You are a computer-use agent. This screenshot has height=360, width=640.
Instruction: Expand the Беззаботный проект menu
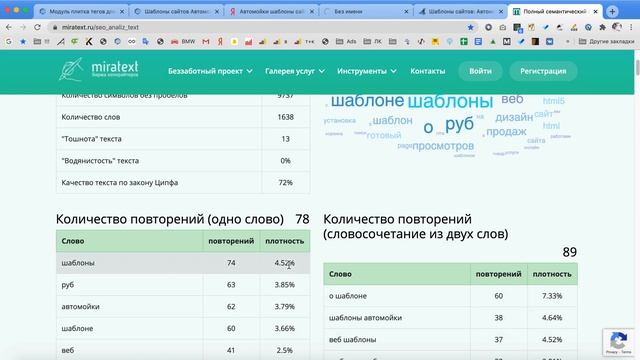point(210,71)
